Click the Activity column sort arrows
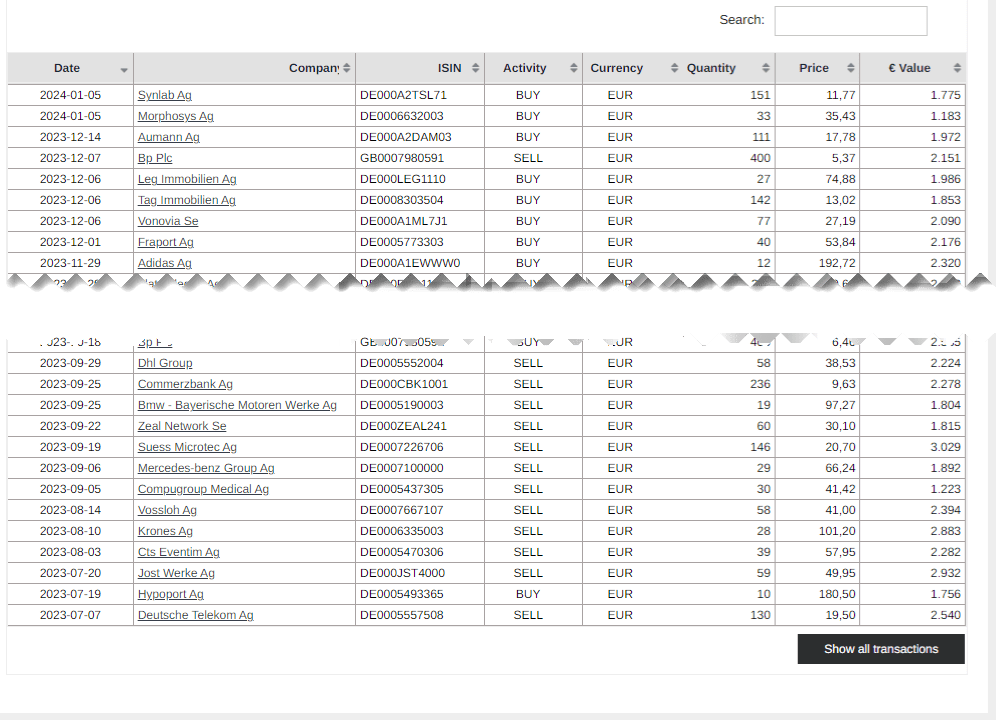Viewport: 996px width, 720px height. click(573, 68)
